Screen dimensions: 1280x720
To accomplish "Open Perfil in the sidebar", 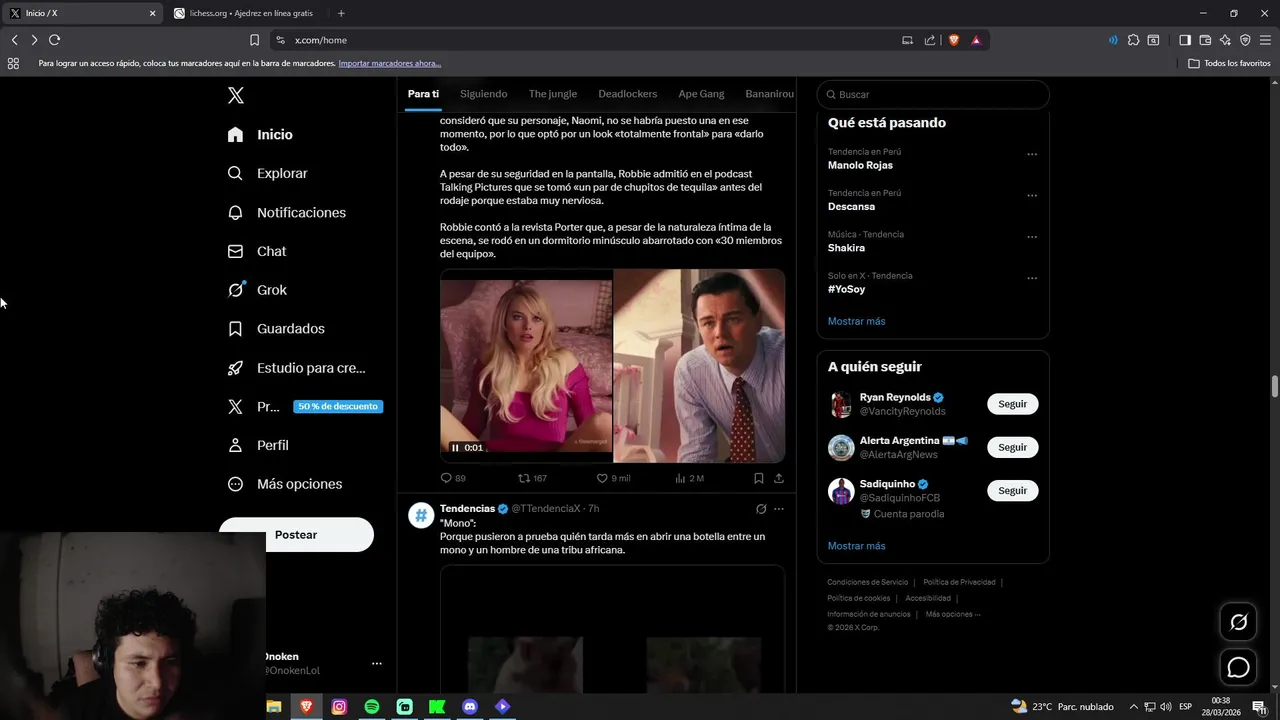I will (258, 445).
